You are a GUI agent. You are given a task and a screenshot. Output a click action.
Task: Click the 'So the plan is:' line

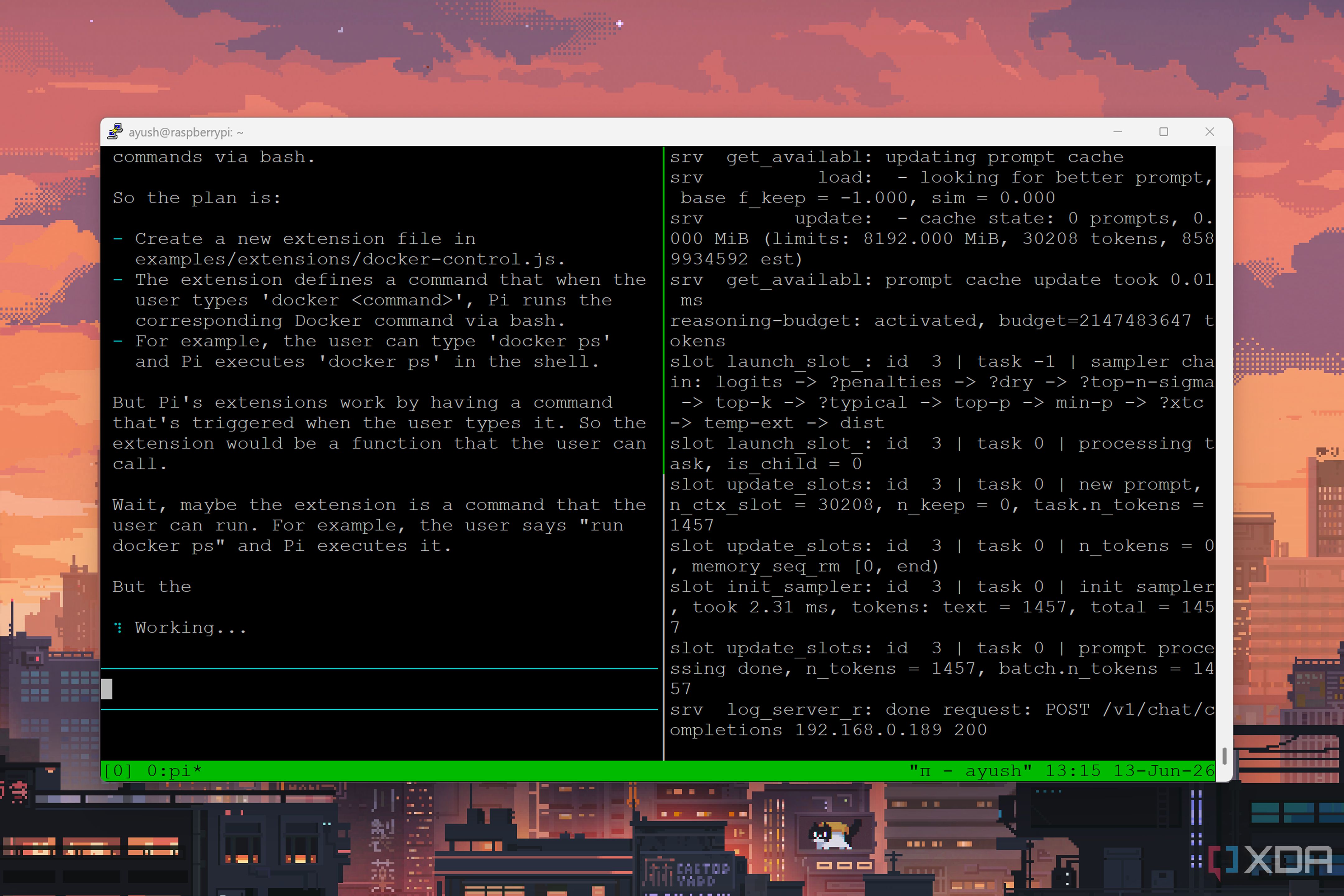coord(197,198)
